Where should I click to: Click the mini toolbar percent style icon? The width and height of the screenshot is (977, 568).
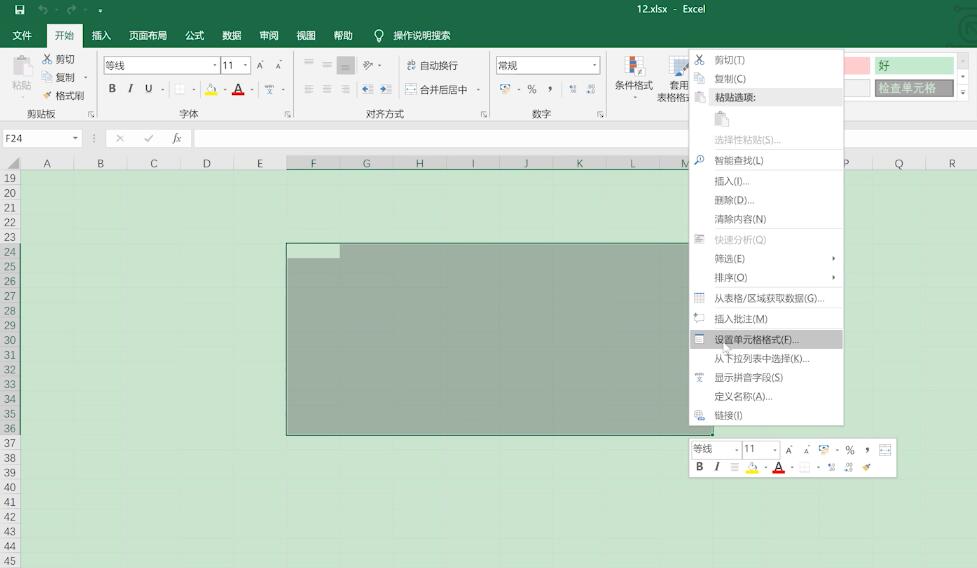(849, 449)
